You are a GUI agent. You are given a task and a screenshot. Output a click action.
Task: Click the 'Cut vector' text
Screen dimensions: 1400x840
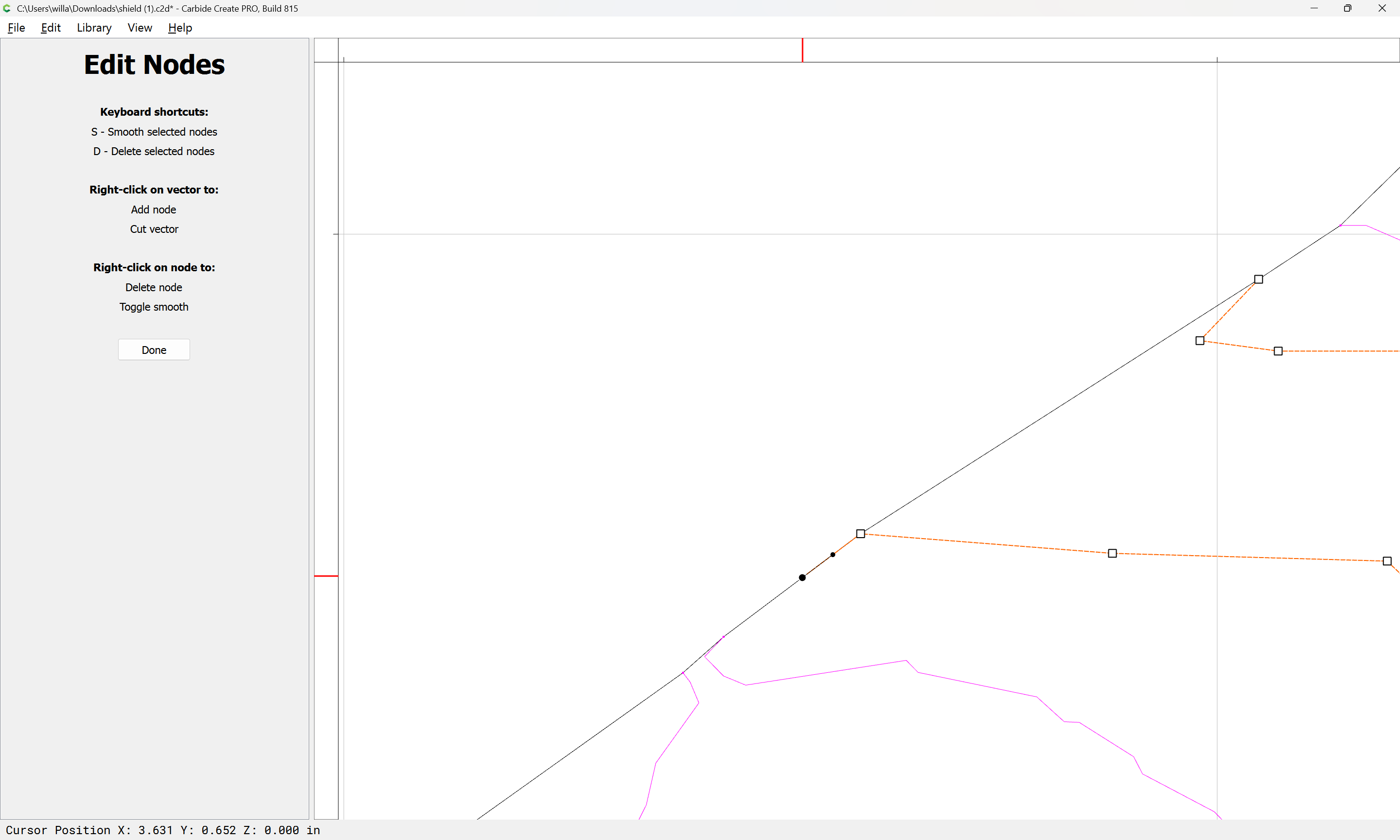coord(154,228)
